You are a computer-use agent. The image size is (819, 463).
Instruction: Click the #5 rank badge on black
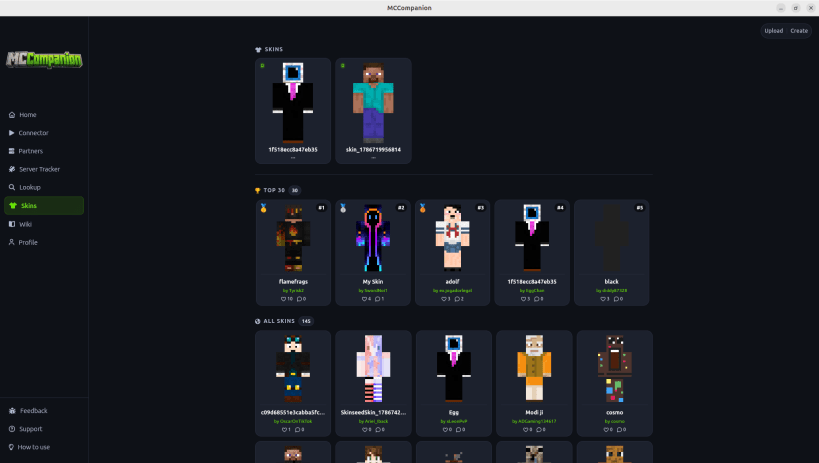[639, 207]
